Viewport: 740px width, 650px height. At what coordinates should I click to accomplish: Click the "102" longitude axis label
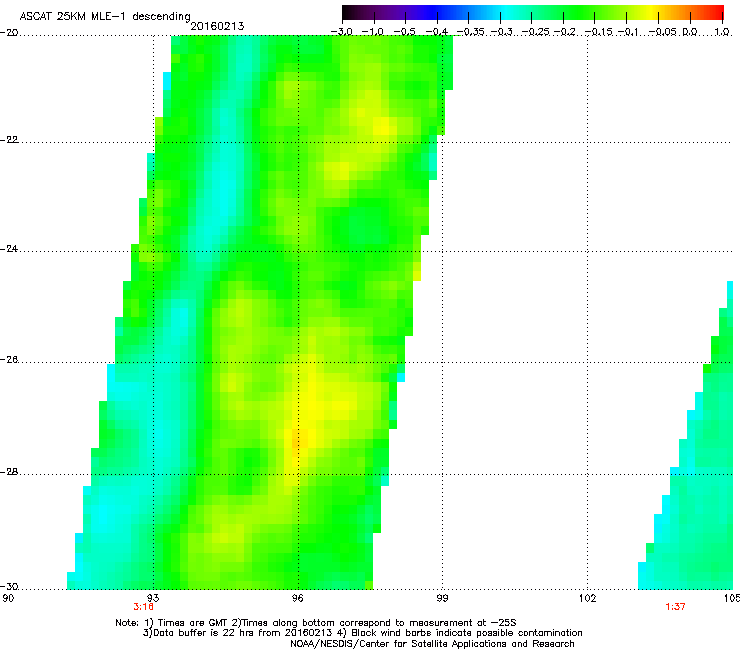coord(587,599)
